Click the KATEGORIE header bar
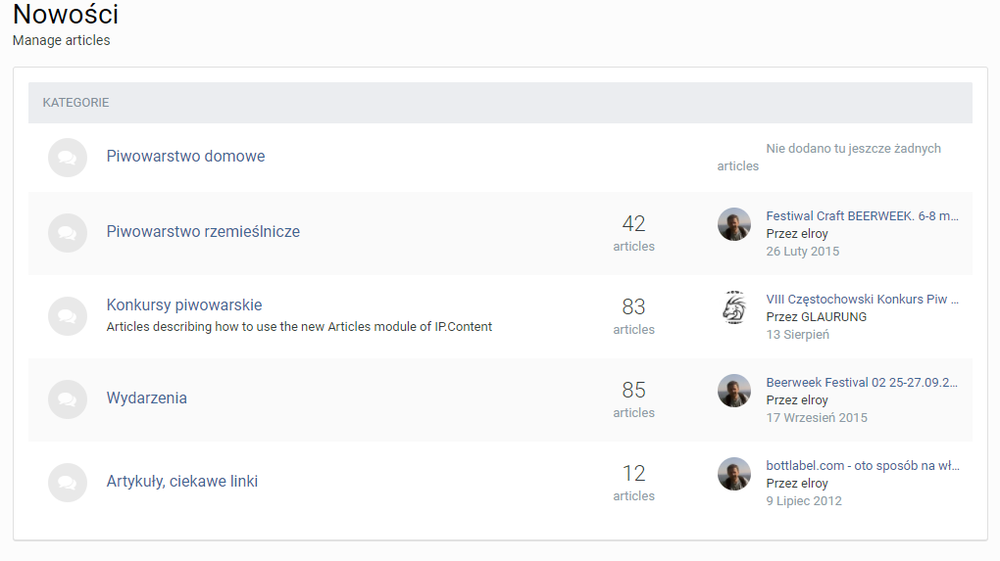The width and height of the screenshot is (1000, 561). tap(500, 102)
